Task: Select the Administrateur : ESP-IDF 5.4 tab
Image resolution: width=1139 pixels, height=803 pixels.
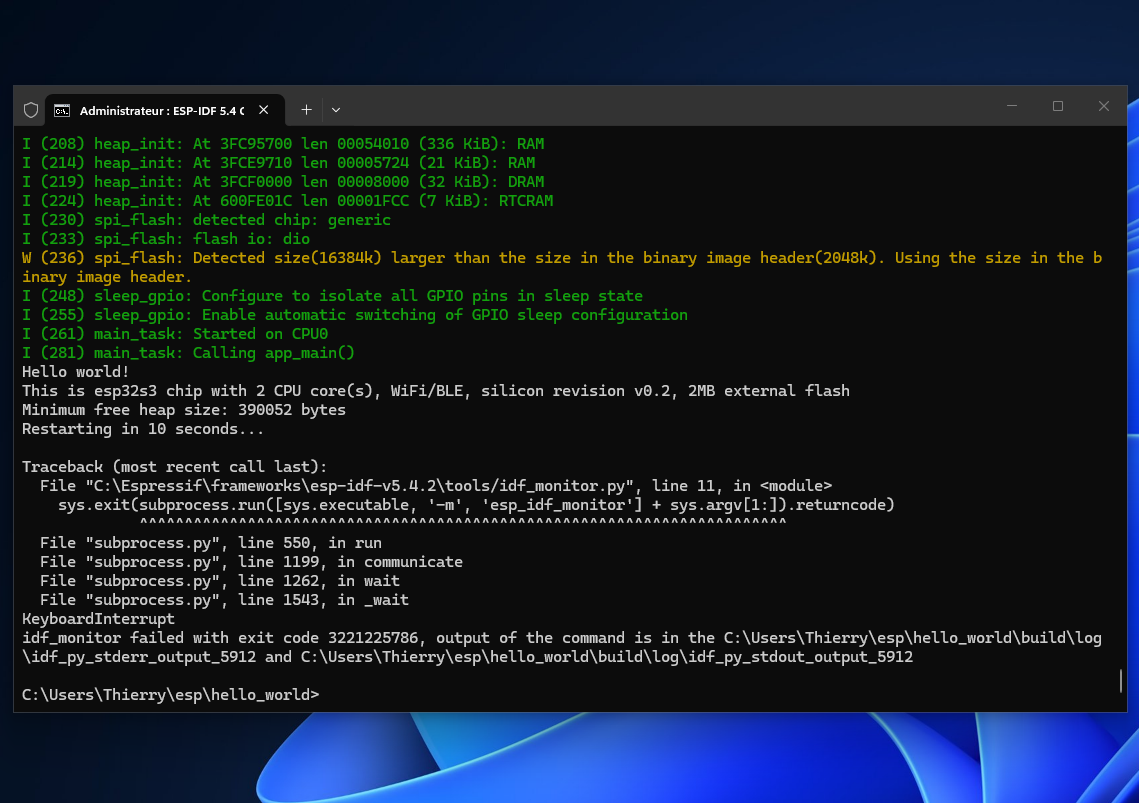Action: (x=165, y=110)
